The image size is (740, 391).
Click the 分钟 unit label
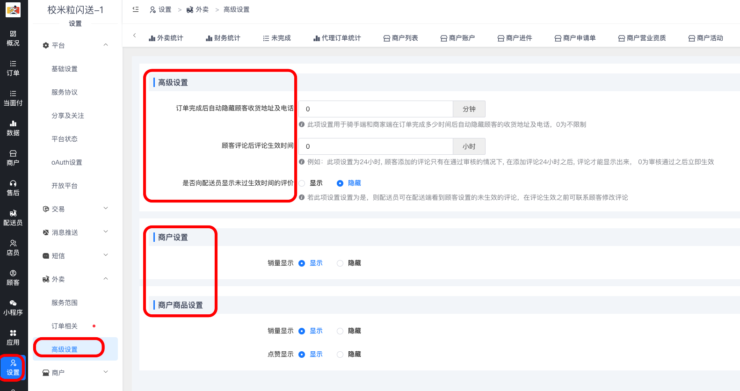point(469,109)
